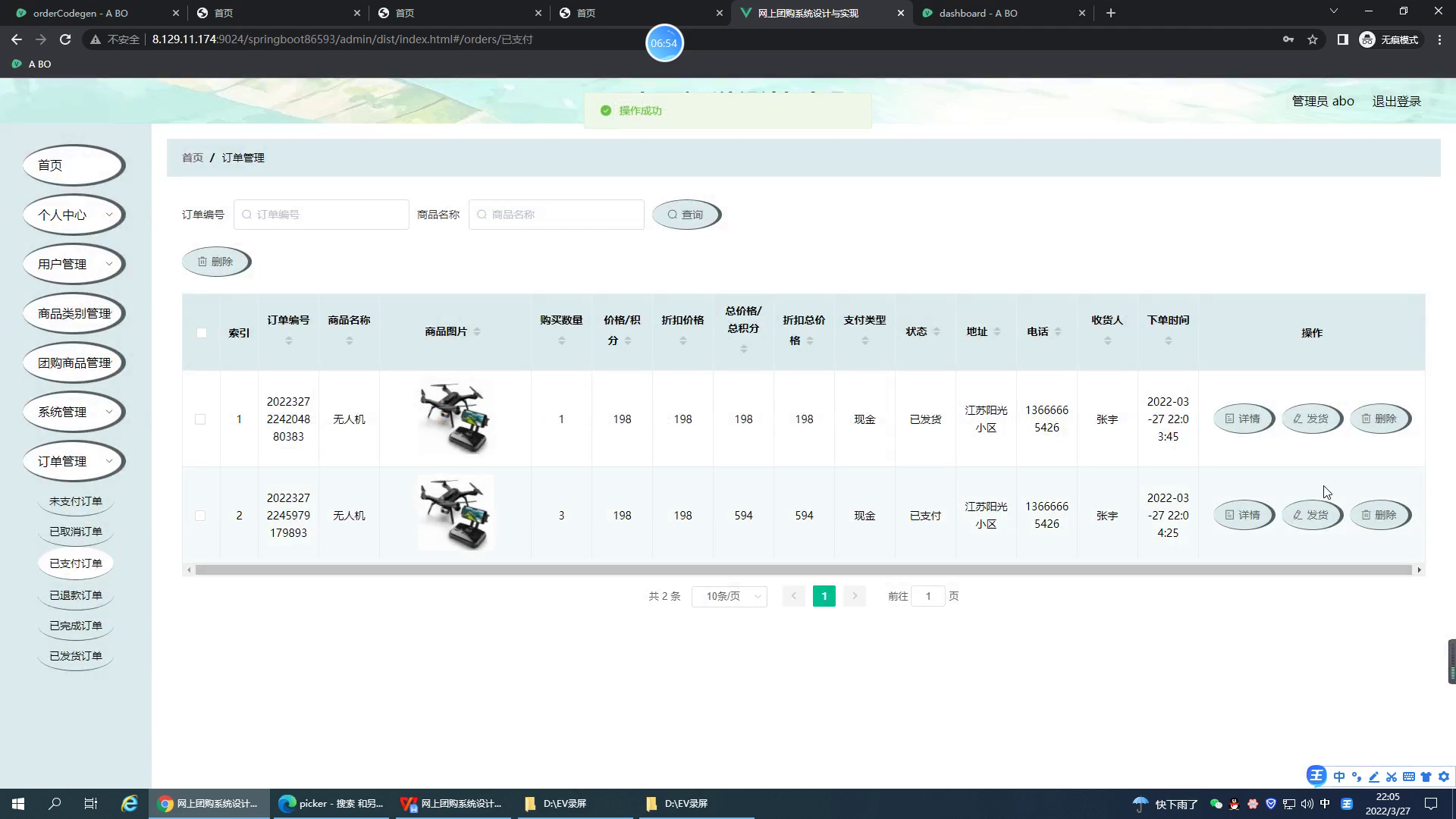Open Windows taskbar search
This screenshot has width=1456, height=819.
click(55, 804)
